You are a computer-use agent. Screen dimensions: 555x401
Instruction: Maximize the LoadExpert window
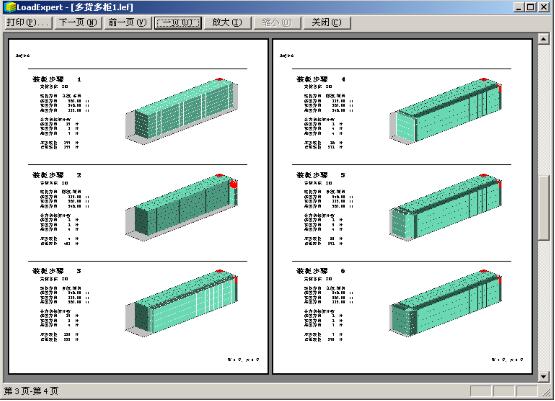point(531,7)
